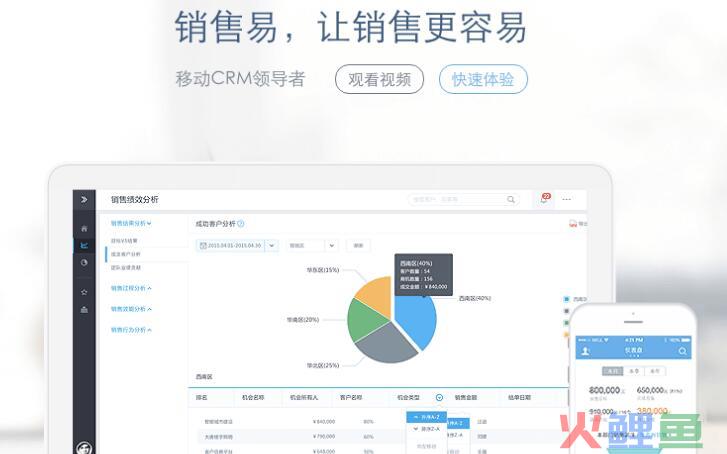The width and height of the screenshot is (727, 454).
Task: Expand the 销售效能分析 menu section
Action: tap(131, 309)
